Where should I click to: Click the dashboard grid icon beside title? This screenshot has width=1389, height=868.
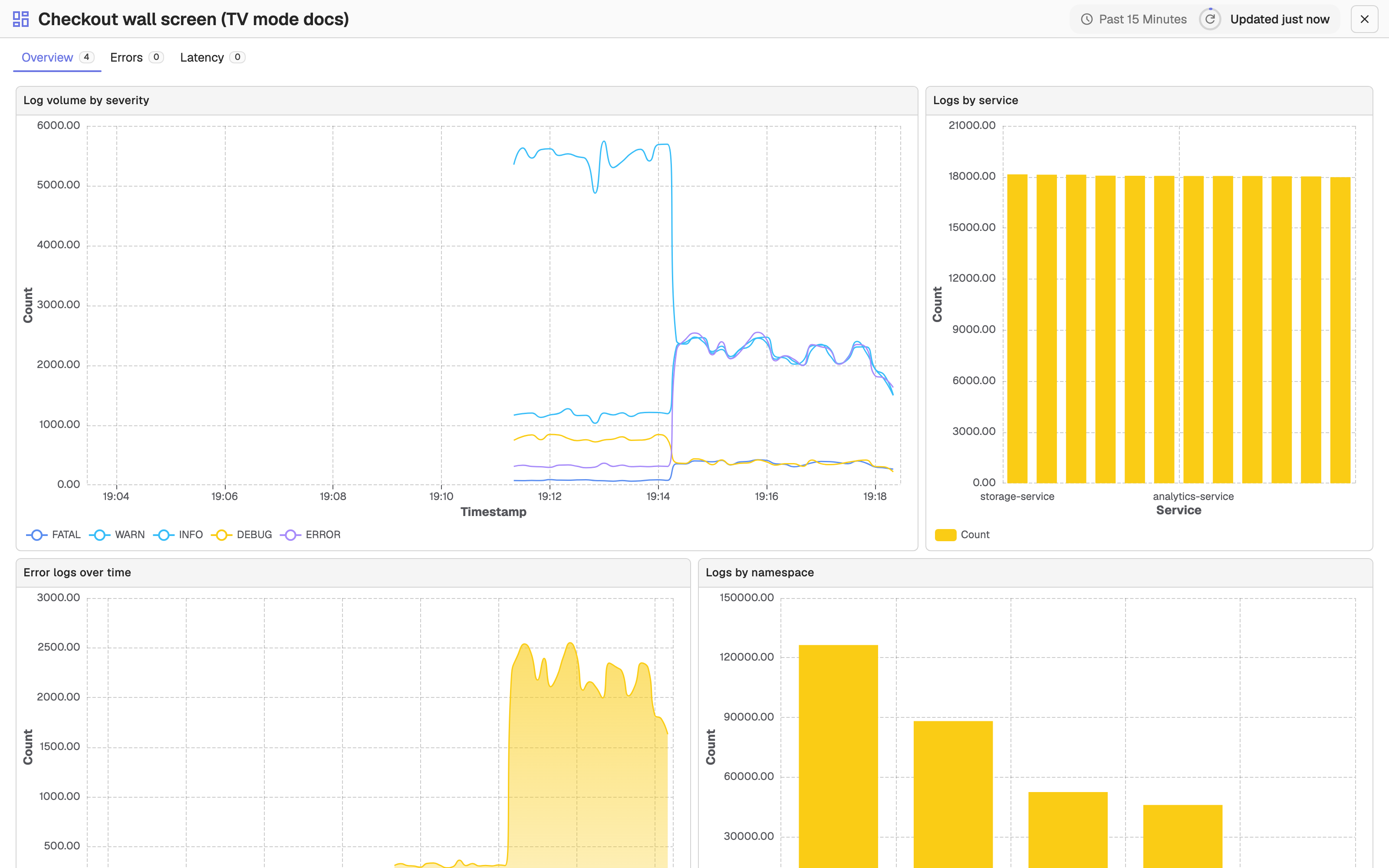tap(21, 19)
